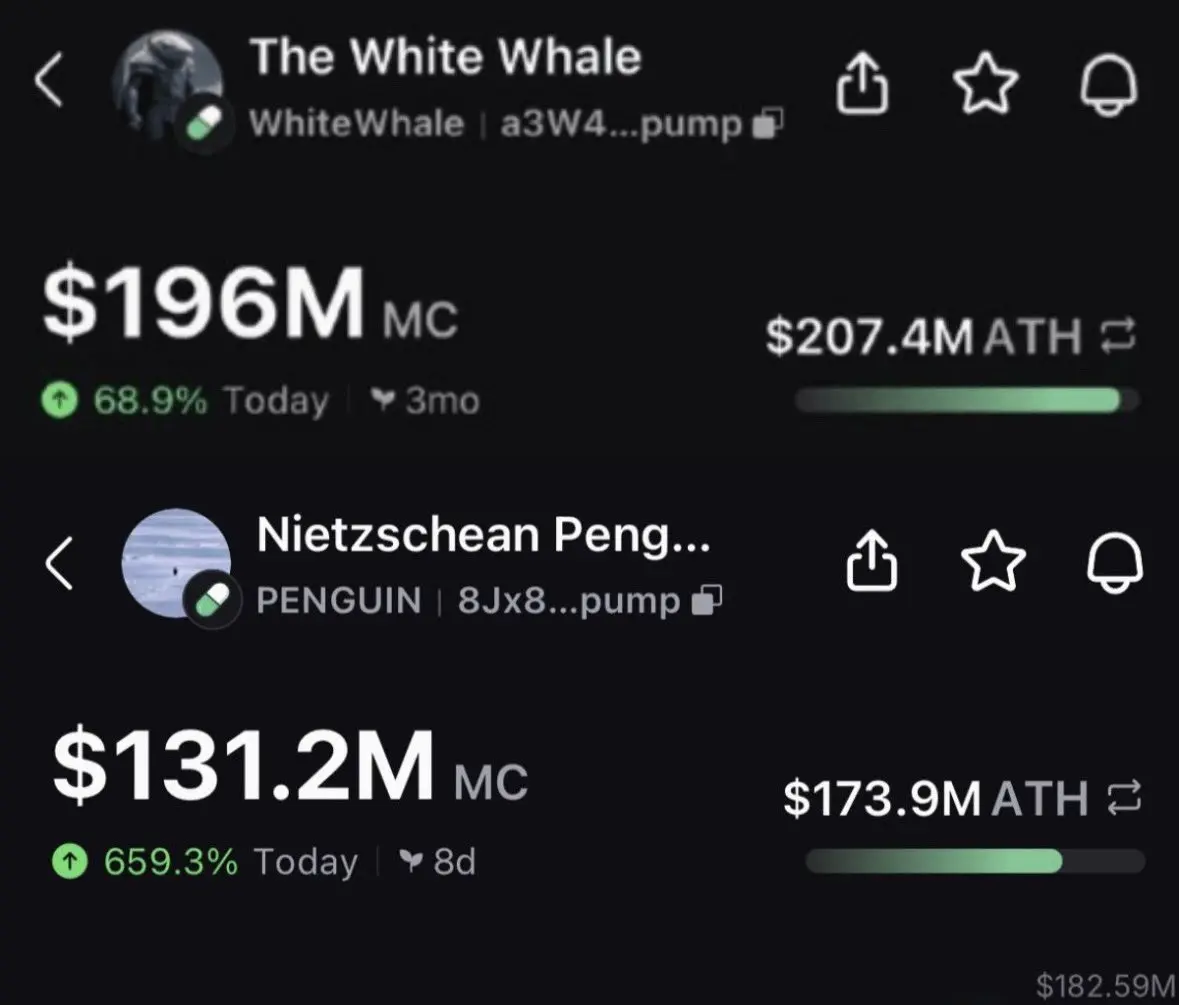1179x1005 pixels.
Task: Copy the a3W4...pump contract address
Action: pyautogui.click(x=768, y=123)
